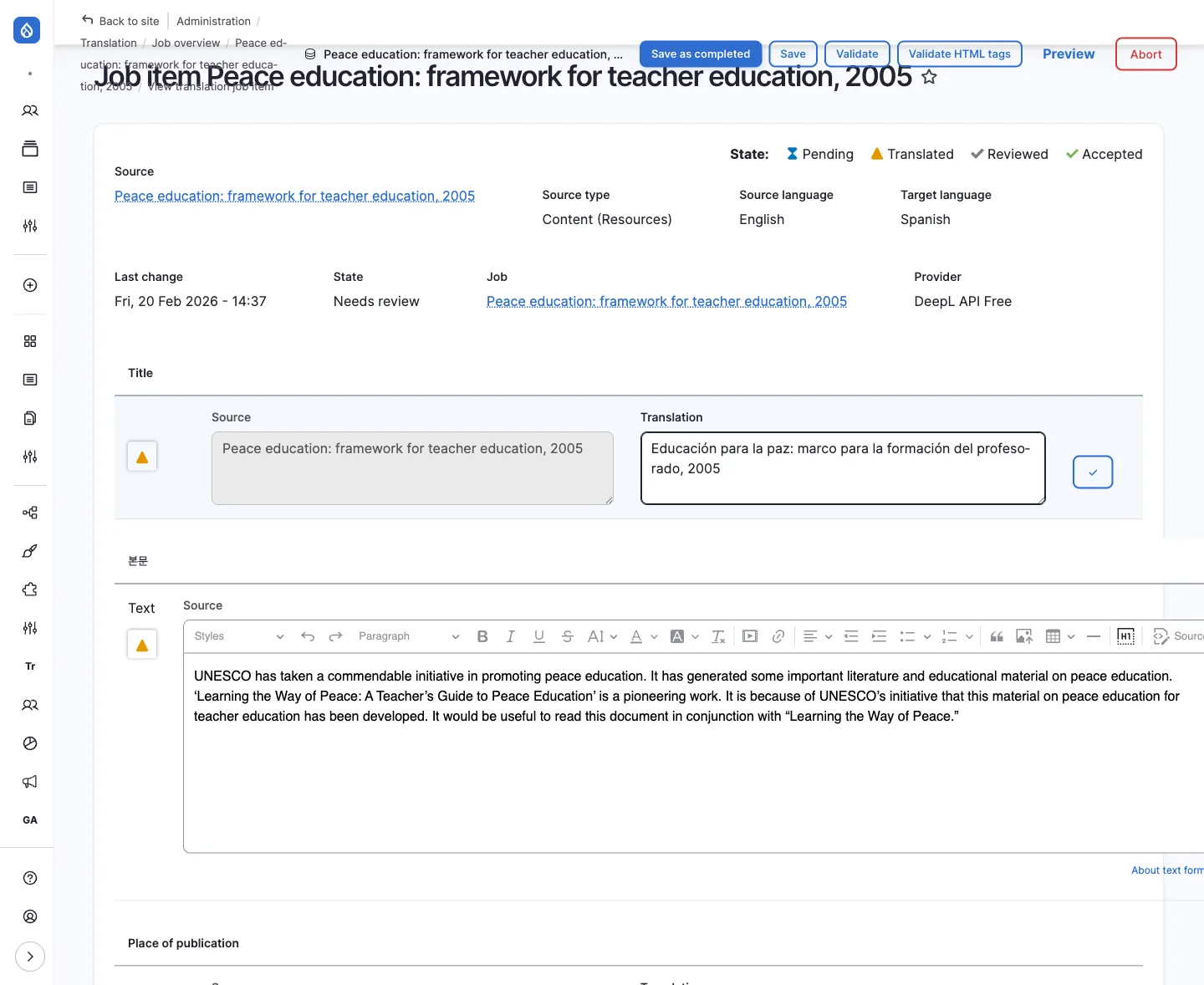The height and width of the screenshot is (985, 1204).
Task: Click the strikethrough icon
Action: click(567, 636)
